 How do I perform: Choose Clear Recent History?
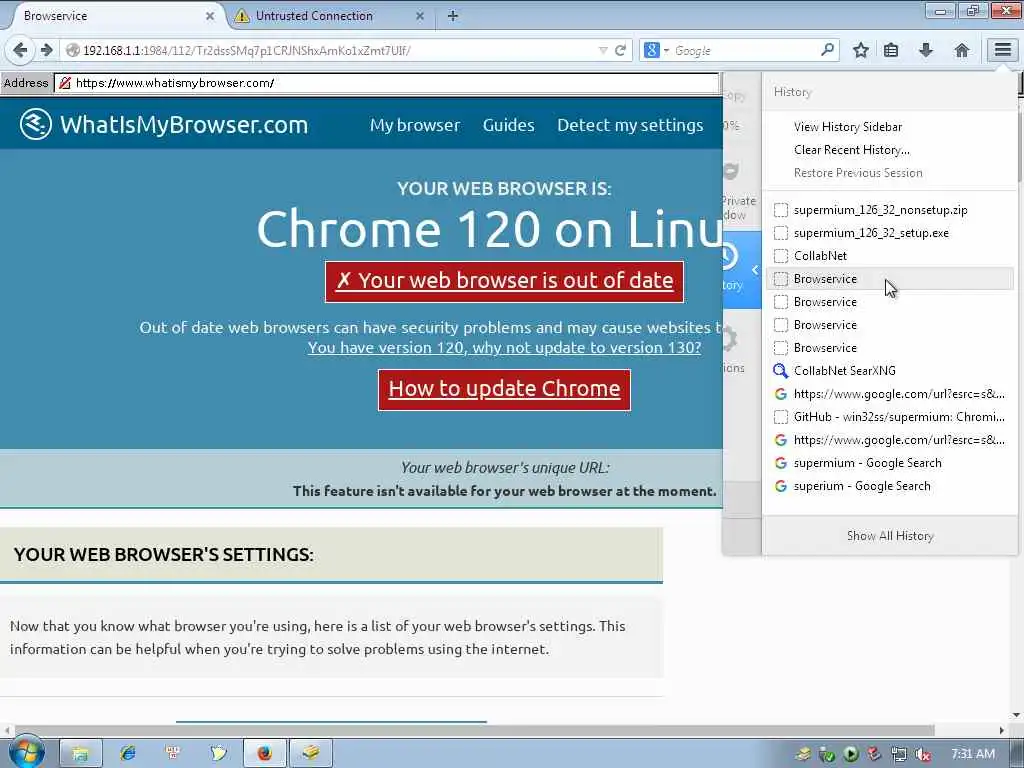pos(852,150)
